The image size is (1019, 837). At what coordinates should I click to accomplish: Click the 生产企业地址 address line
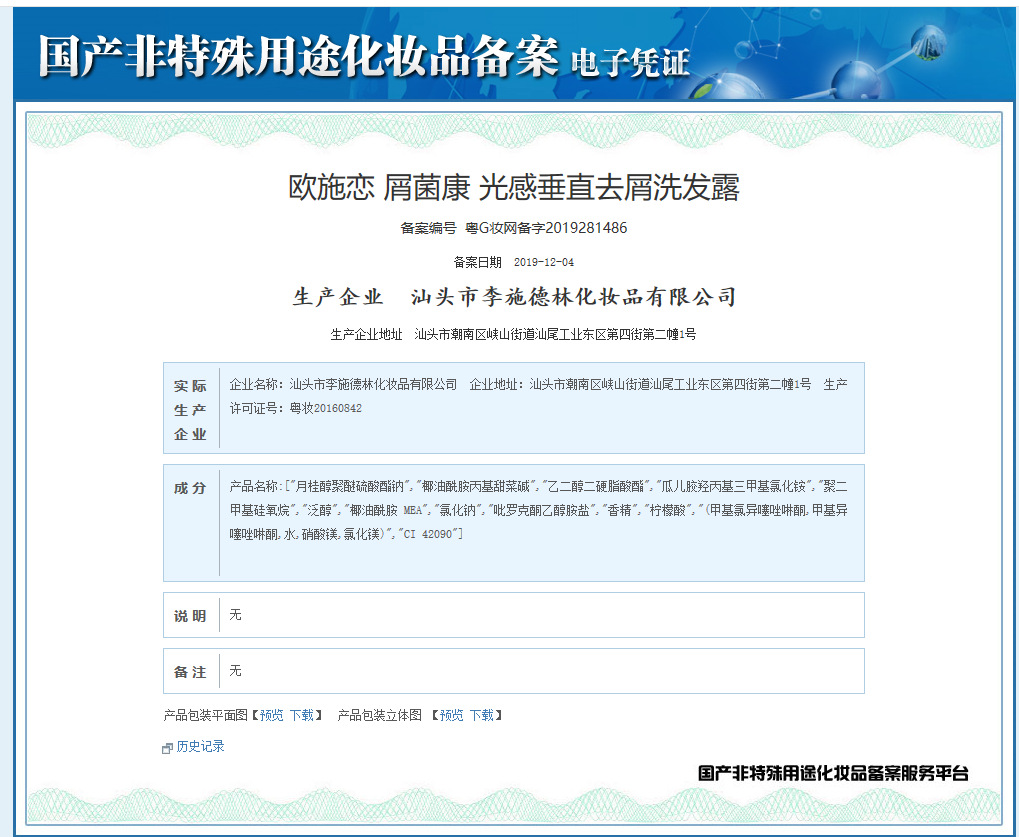[x=513, y=335]
